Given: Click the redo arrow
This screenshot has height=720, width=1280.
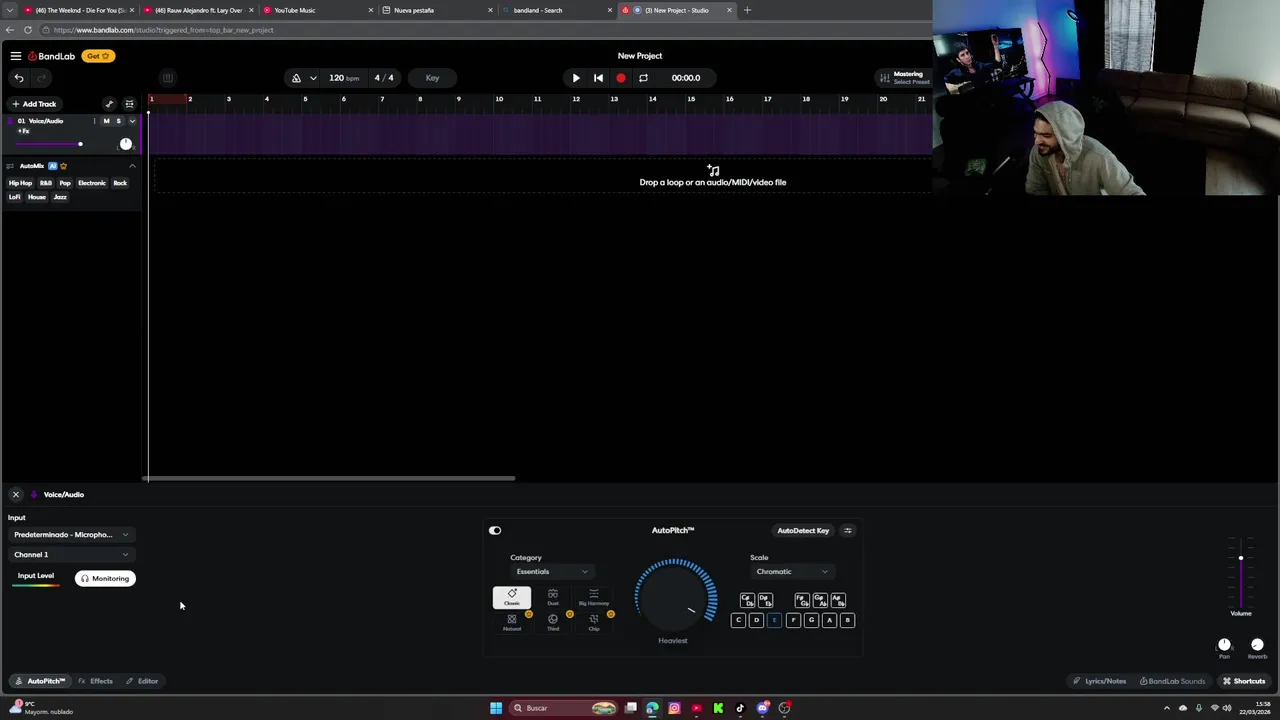Looking at the screenshot, I should 41,78.
